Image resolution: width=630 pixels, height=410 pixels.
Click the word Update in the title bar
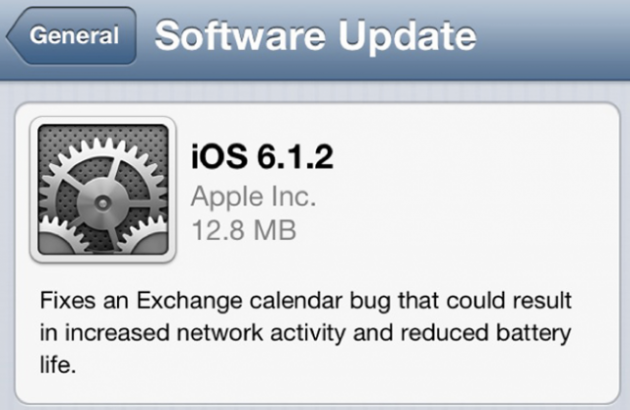pos(407,37)
